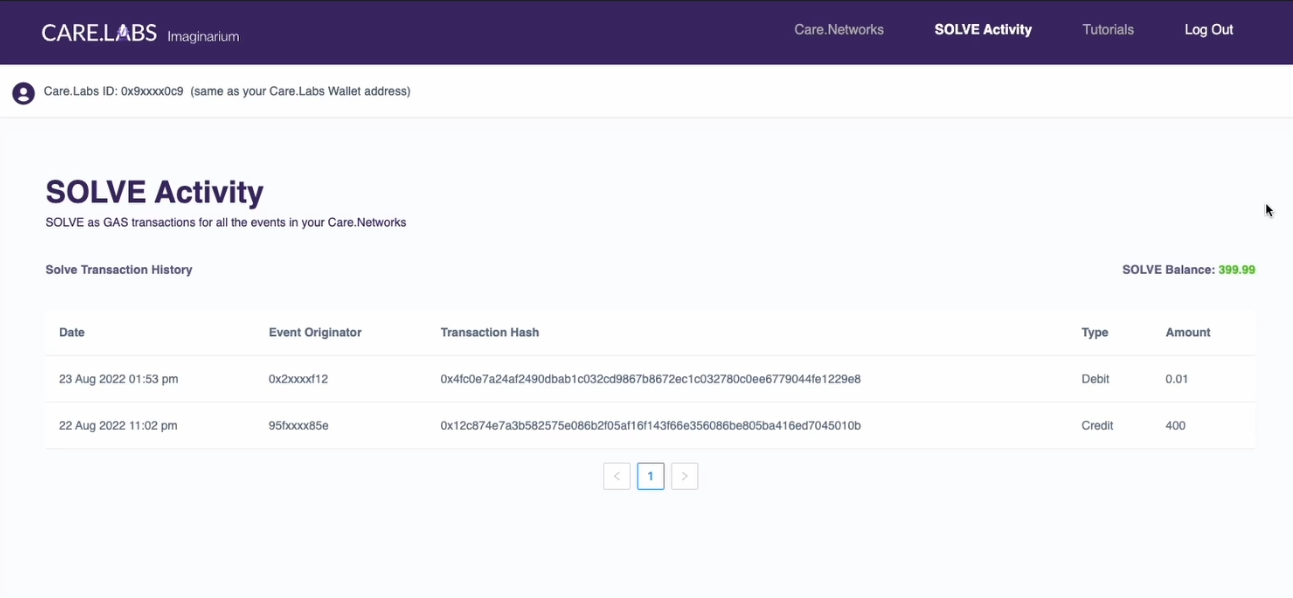The width and height of the screenshot is (1293, 598).
Task: Click the Amount column header
Action: coord(1187,332)
